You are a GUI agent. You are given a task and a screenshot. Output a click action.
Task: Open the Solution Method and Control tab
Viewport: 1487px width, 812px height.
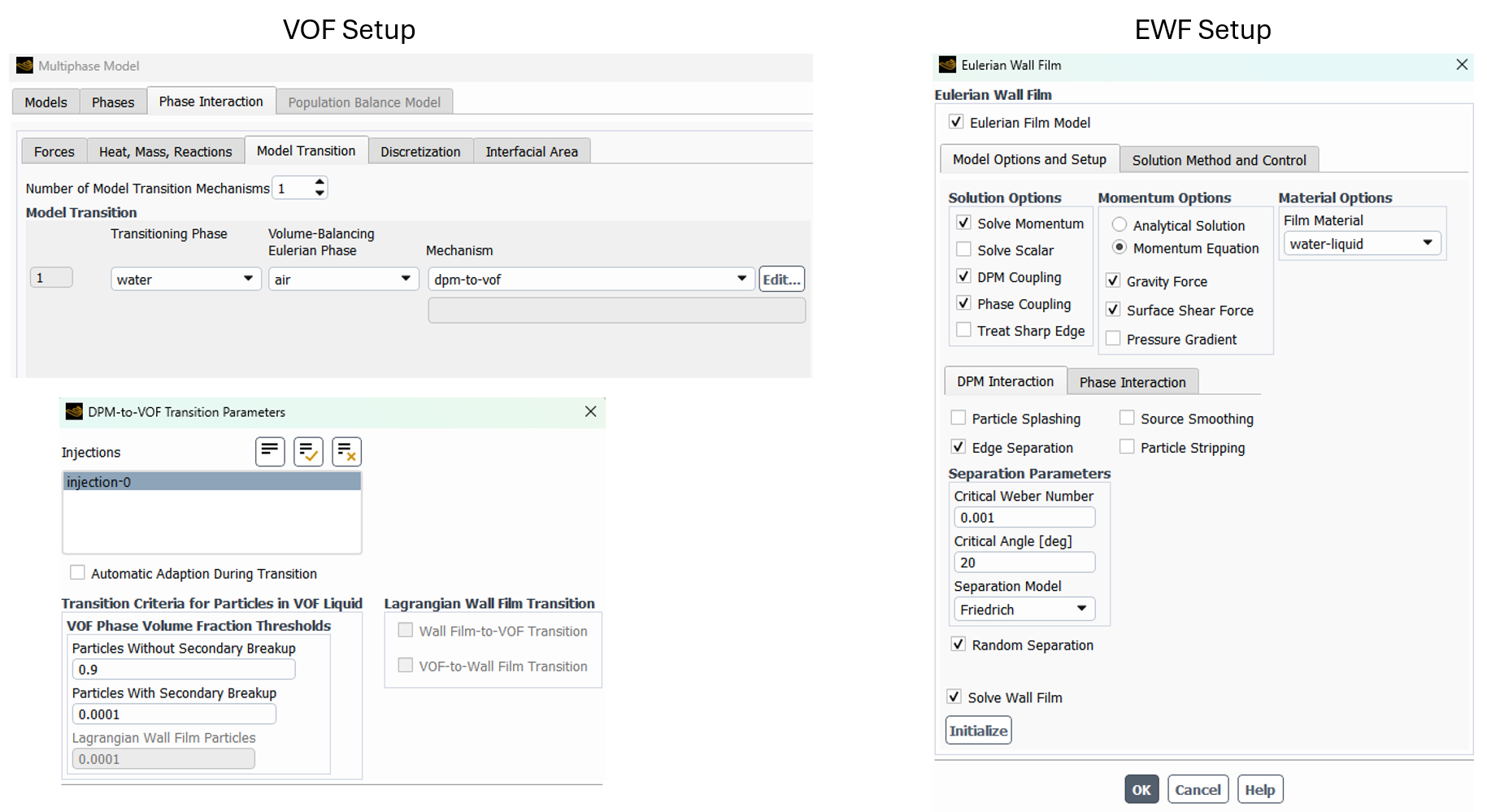pyautogui.click(x=1218, y=160)
